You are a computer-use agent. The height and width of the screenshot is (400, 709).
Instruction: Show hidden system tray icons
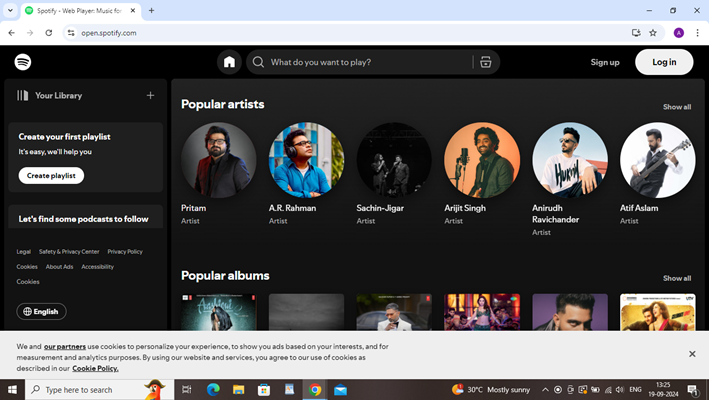coord(545,390)
